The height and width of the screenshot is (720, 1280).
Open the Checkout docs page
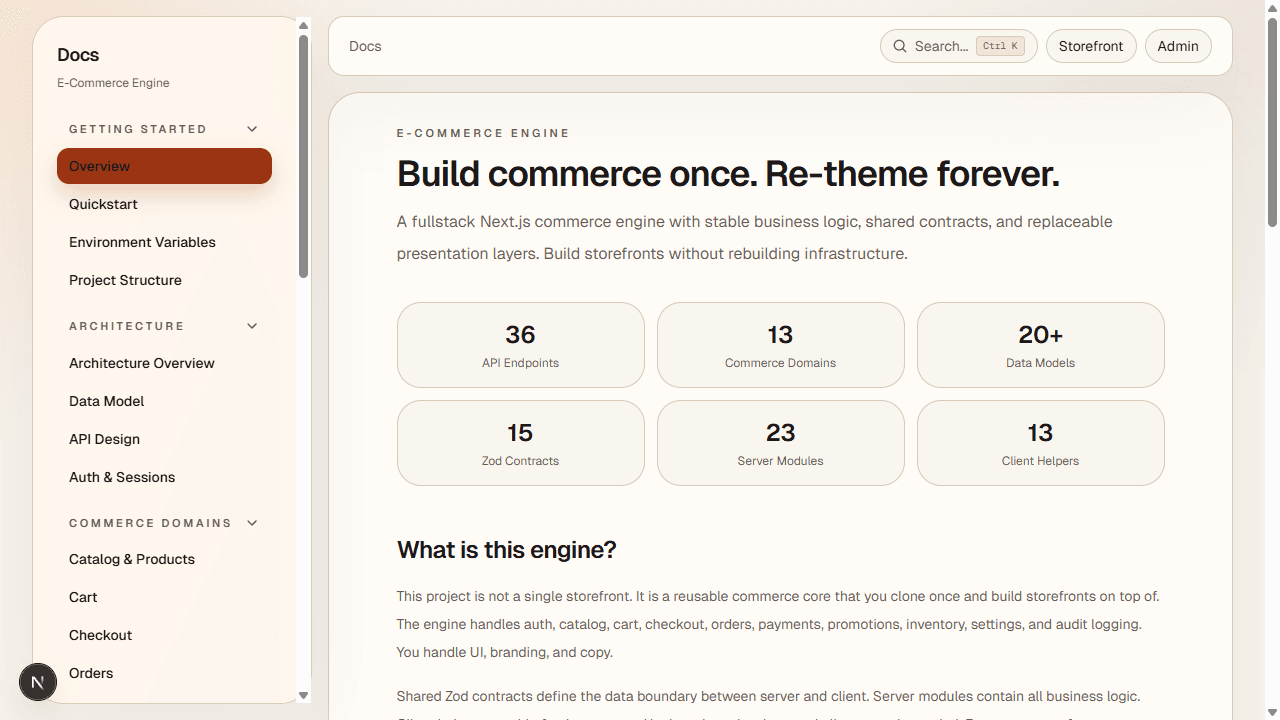pos(164,635)
